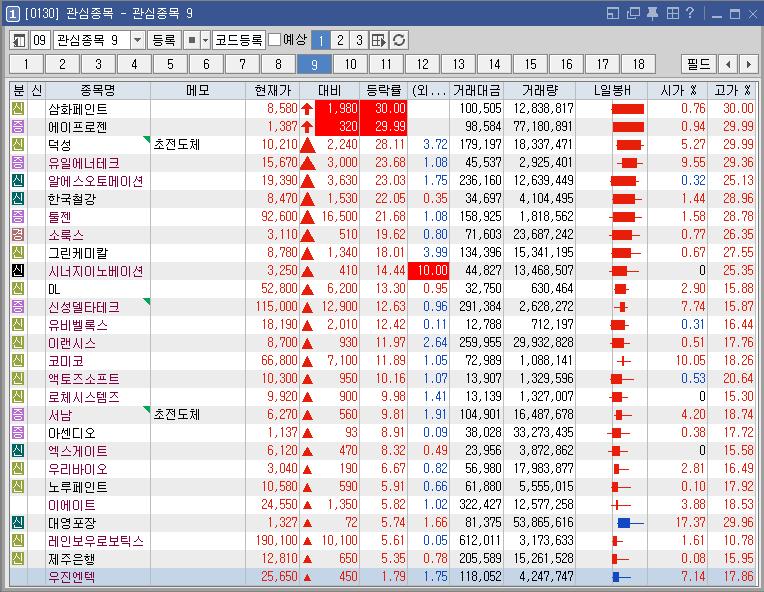Click the 신 badge next to 삼화페인트

pyautogui.click(x=18, y=108)
